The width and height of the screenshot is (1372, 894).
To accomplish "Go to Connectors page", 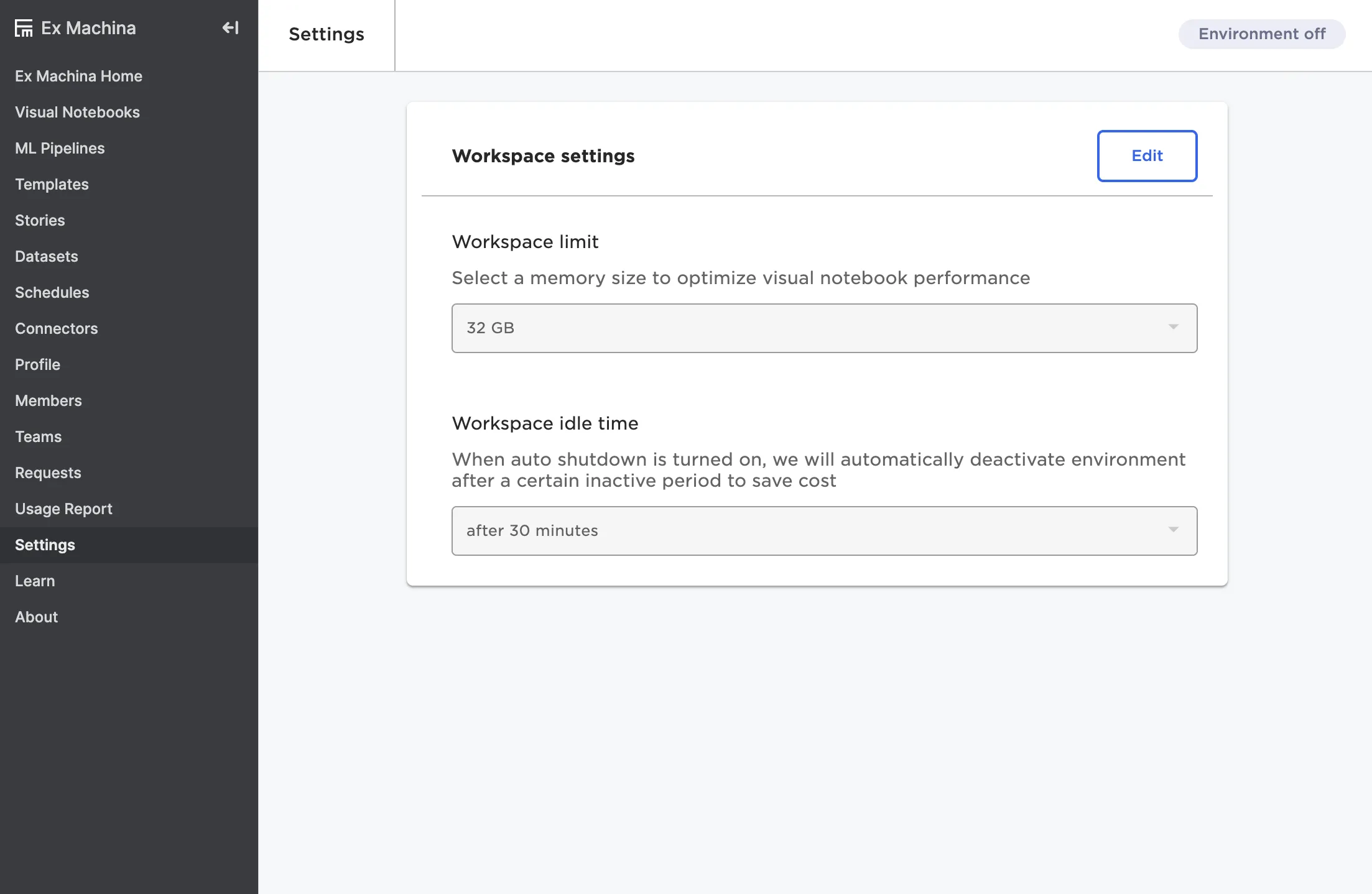I will pyautogui.click(x=57, y=328).
